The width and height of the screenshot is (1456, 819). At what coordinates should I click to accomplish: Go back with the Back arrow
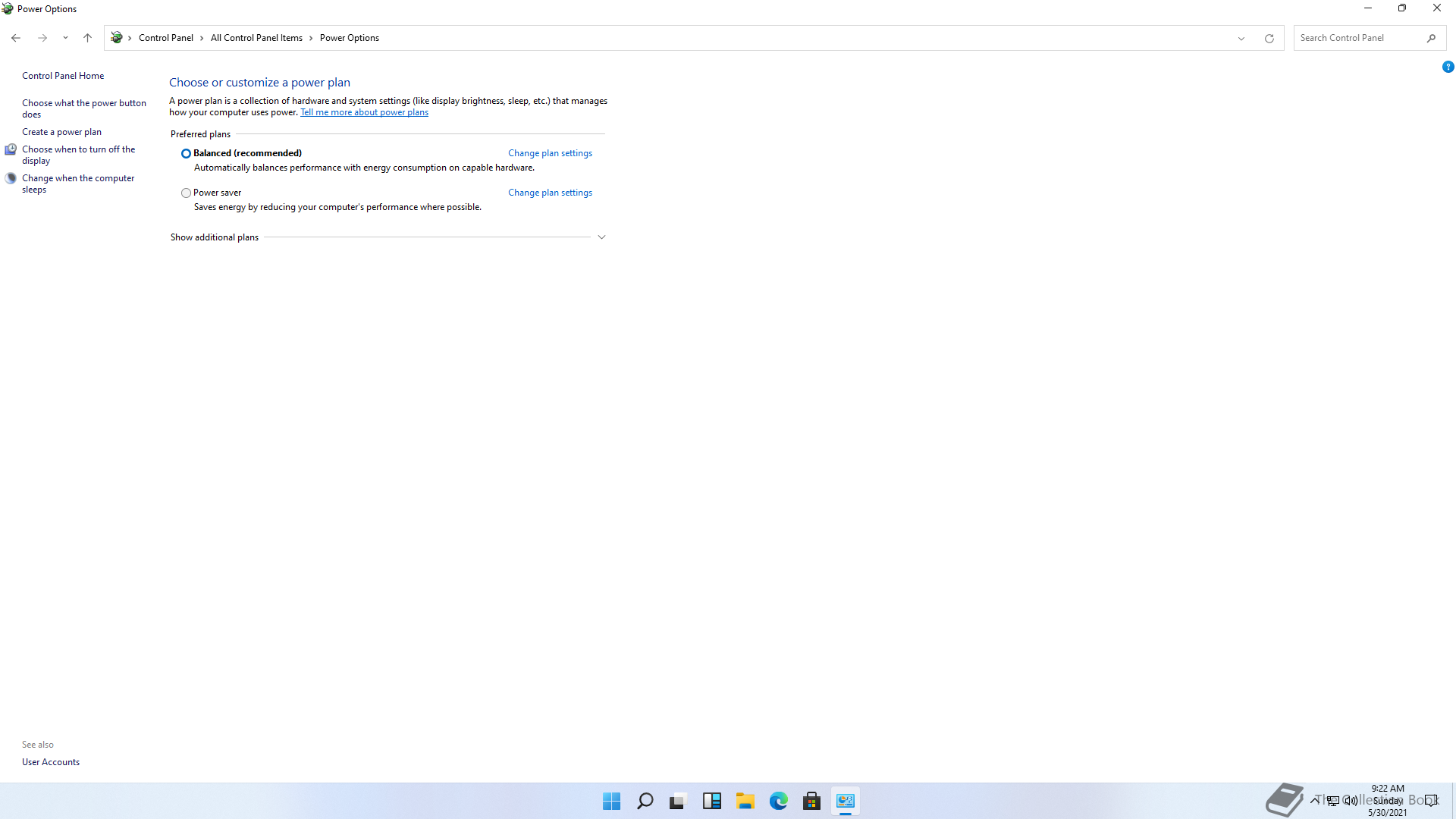pyautogui.click(x=16, y=38)
